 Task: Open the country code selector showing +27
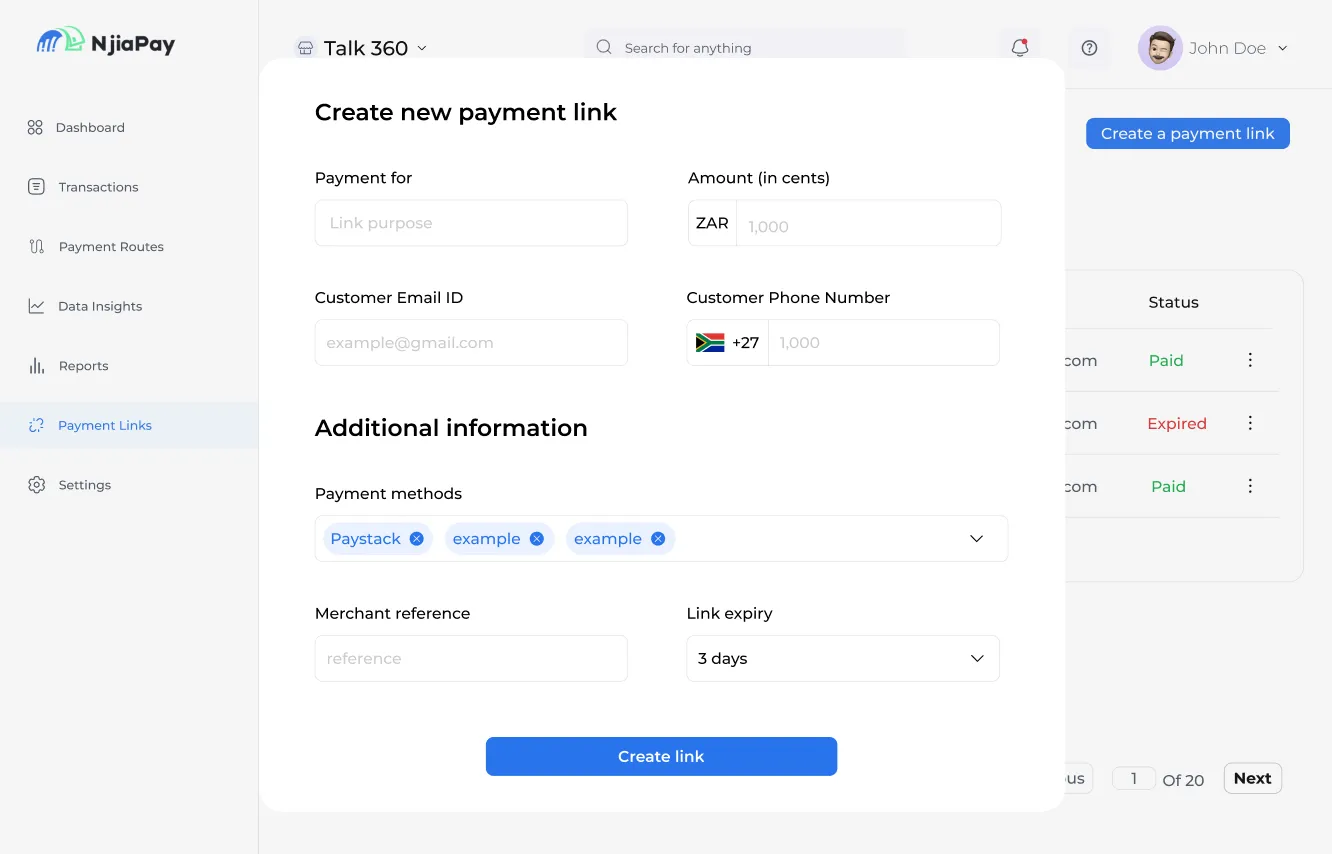(x=727, y=342)
